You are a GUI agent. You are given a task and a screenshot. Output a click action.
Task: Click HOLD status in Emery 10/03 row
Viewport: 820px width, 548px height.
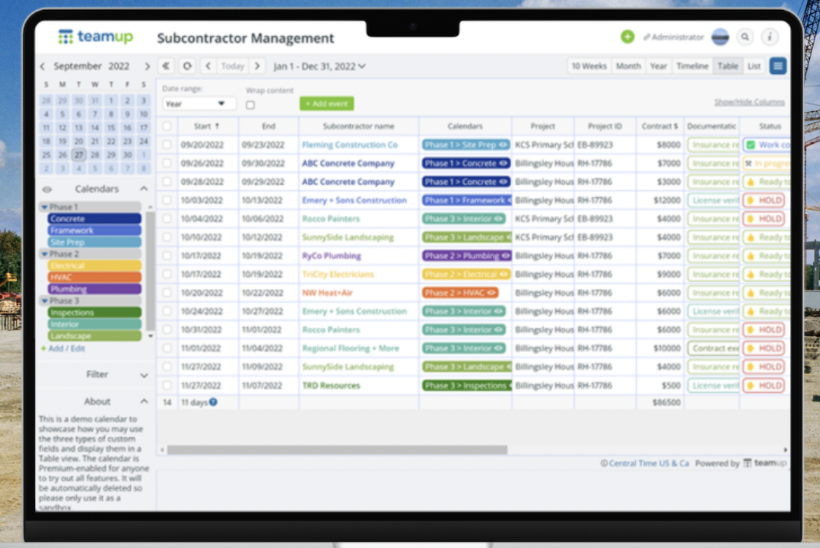coord(764,200)
